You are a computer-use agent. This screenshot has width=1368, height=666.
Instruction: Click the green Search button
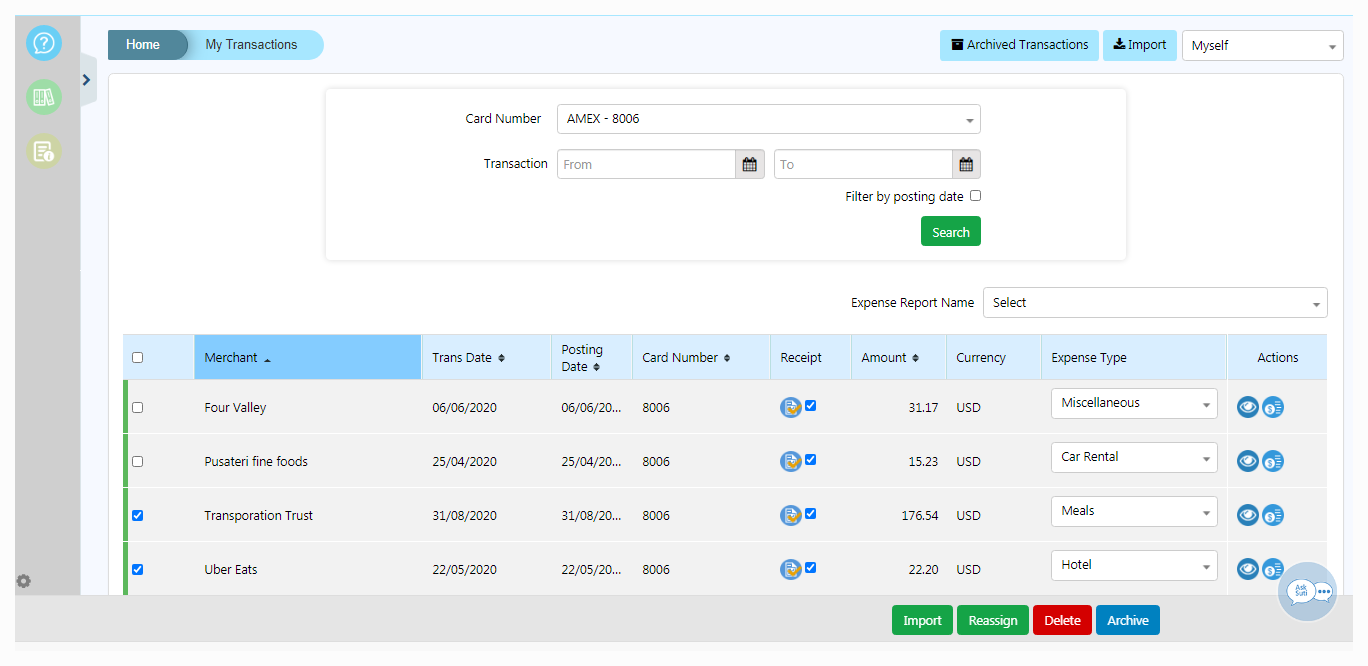(951, 232)
